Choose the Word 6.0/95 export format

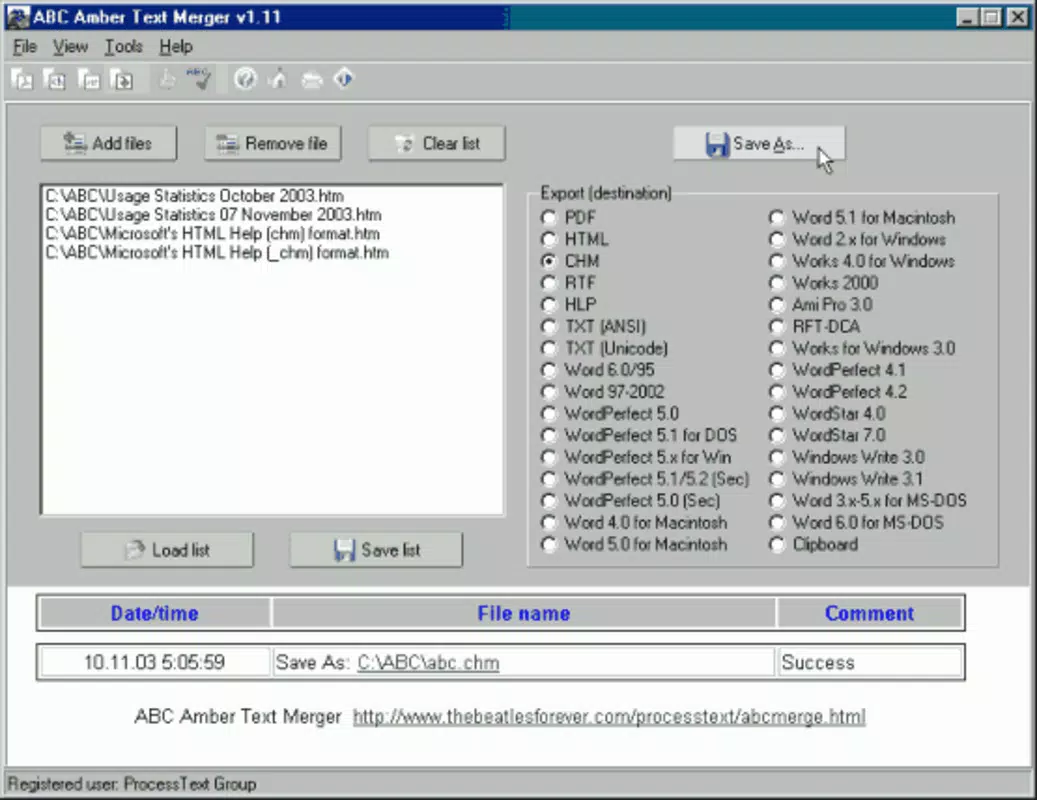[x=598, y=370]
